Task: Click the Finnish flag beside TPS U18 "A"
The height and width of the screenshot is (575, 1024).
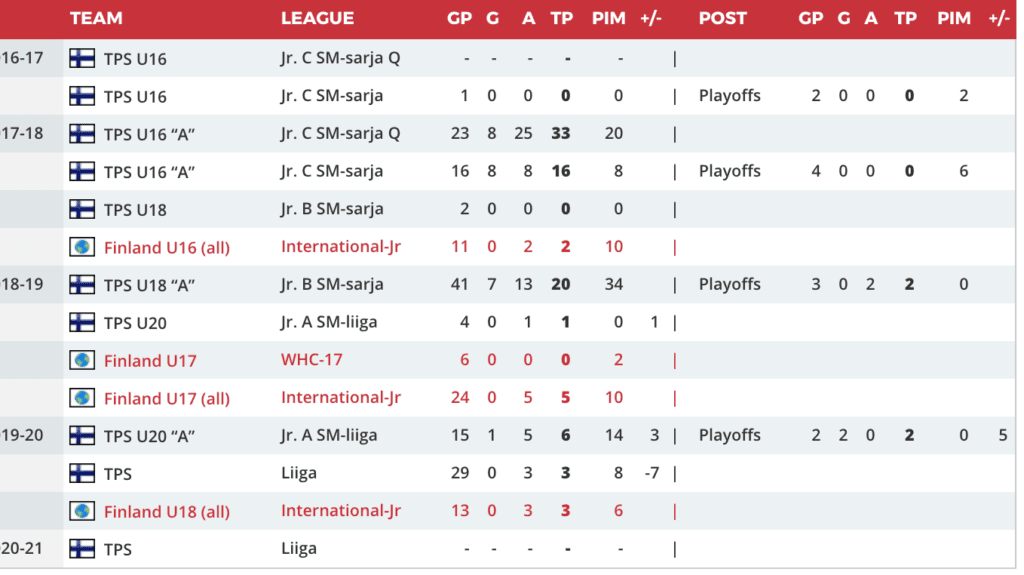Action: [x=82, y=284]
